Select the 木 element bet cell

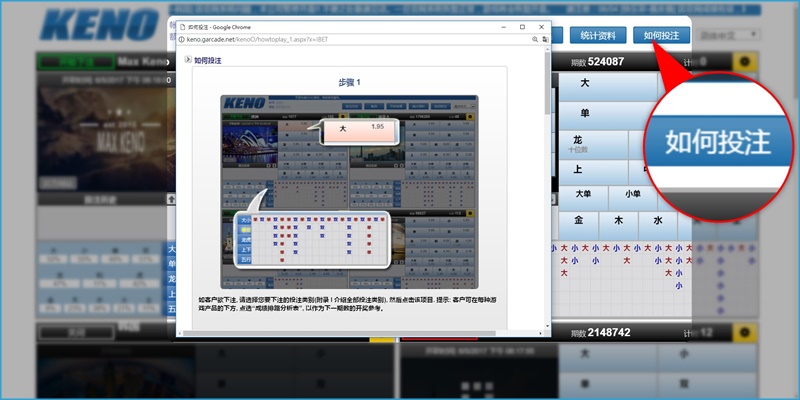coord(618,226)
